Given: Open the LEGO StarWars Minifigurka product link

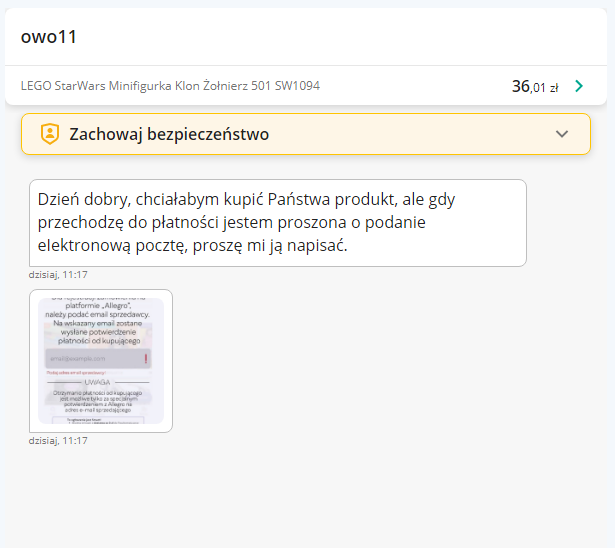Looking at the screenshot, I should tap(170, 86).
